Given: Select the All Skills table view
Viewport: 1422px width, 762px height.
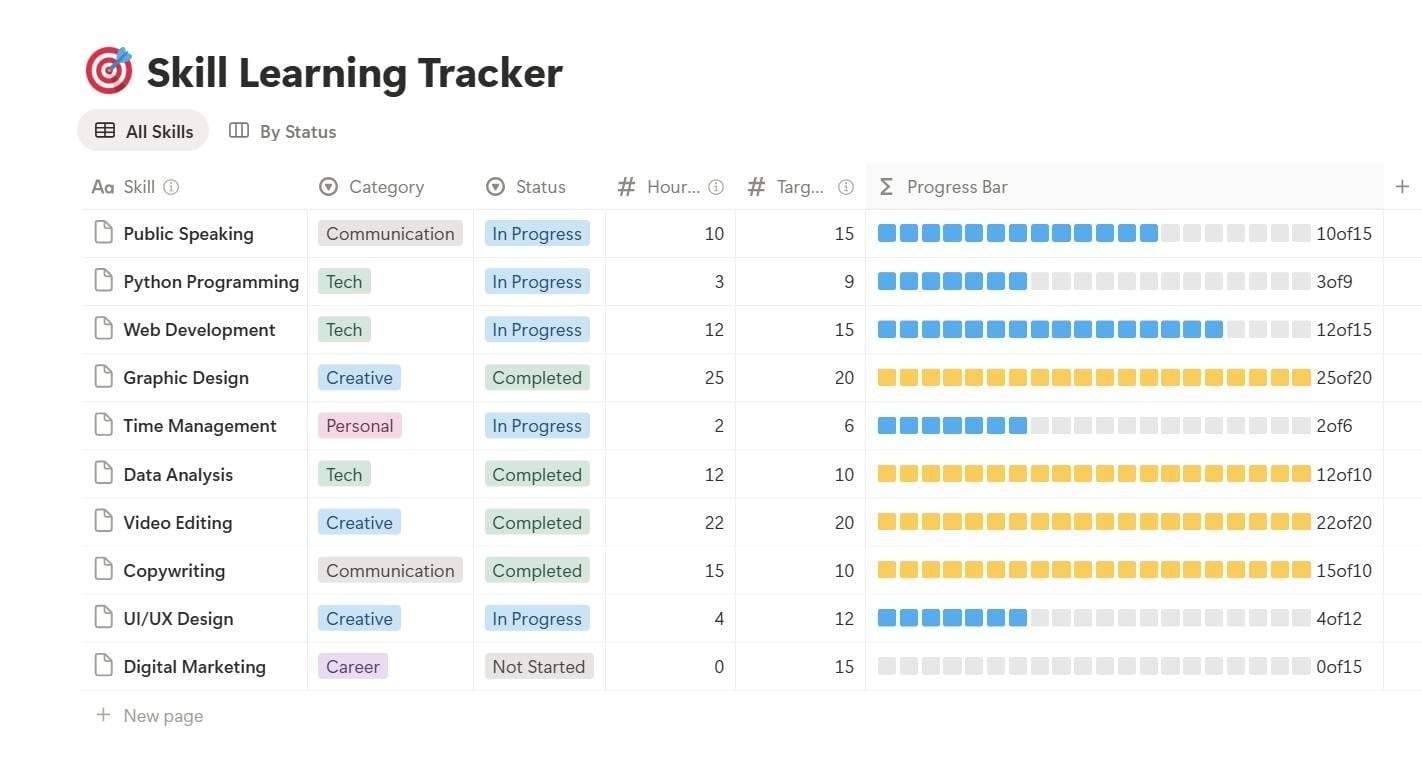Looking at the screenshot, I should click(x=143, y=131).
